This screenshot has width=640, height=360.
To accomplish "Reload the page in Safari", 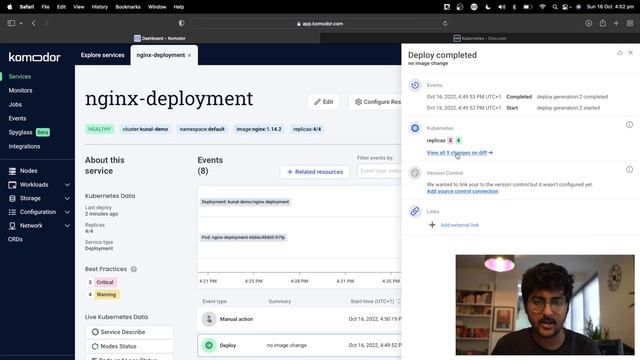I will (445, 24).
